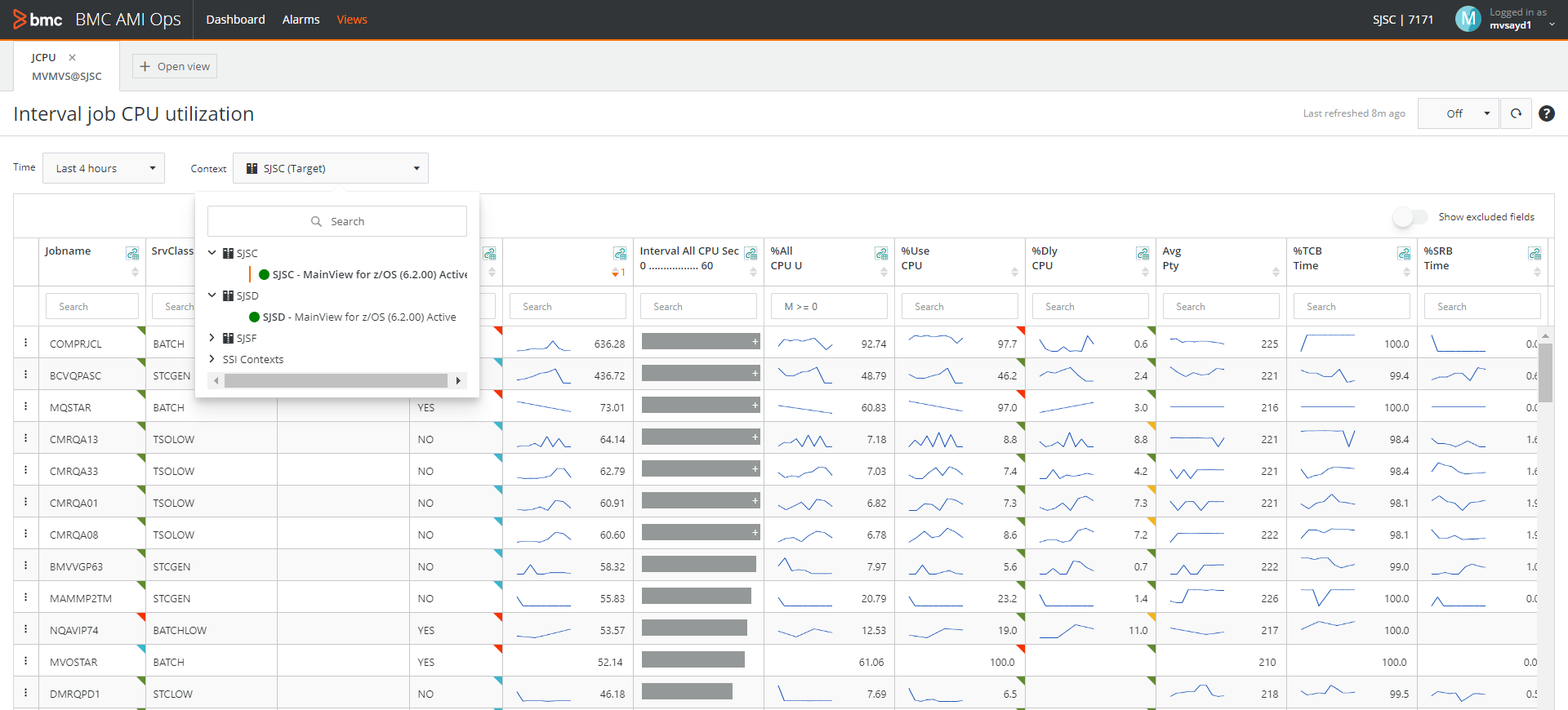Sort by the Avg Pty column arrows
The image size is (1568, 710).
click(x=1276, y=273)
